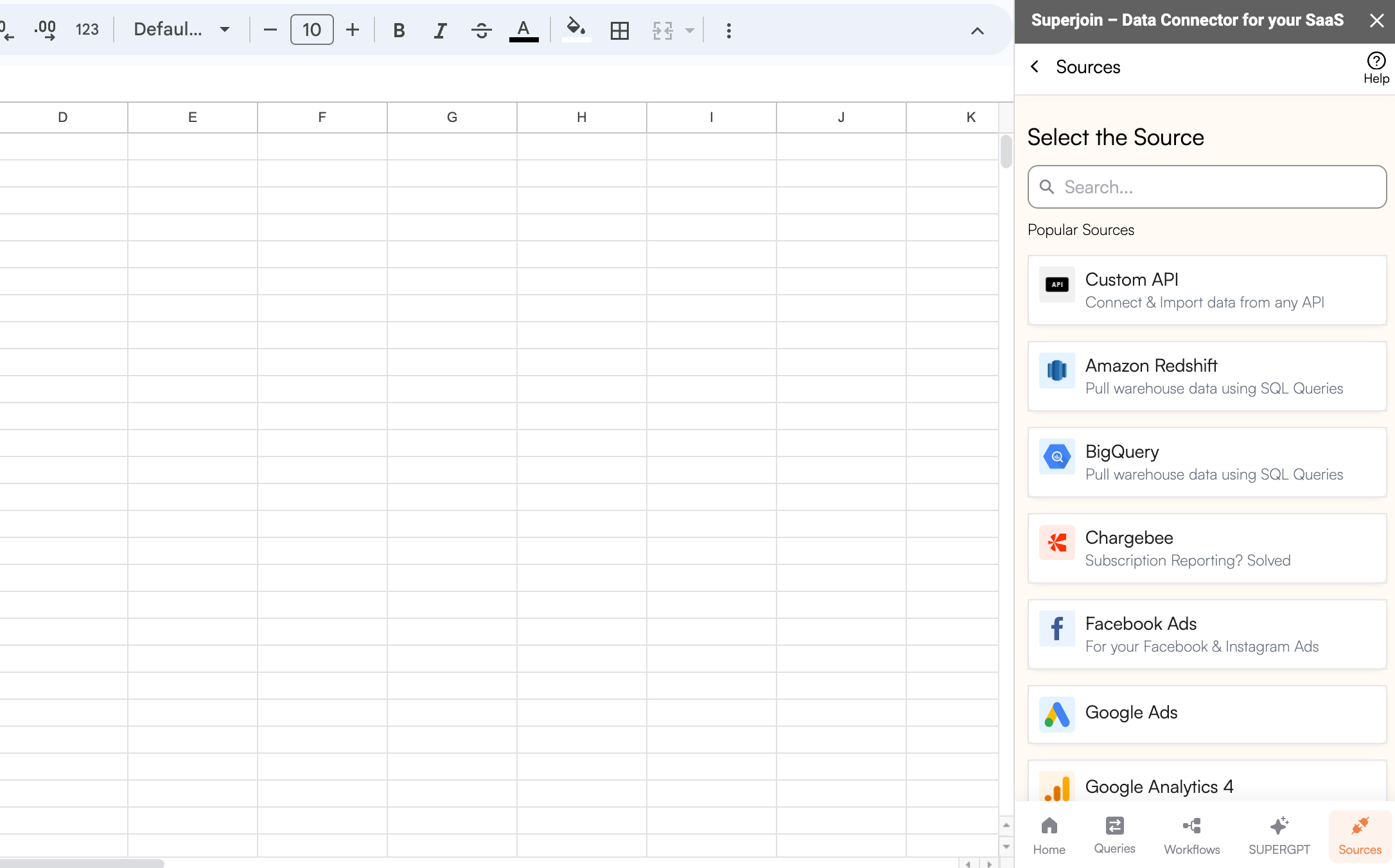Open the text color picker
This screenshot has height=868, width=1395.
(x=523, y=30)
